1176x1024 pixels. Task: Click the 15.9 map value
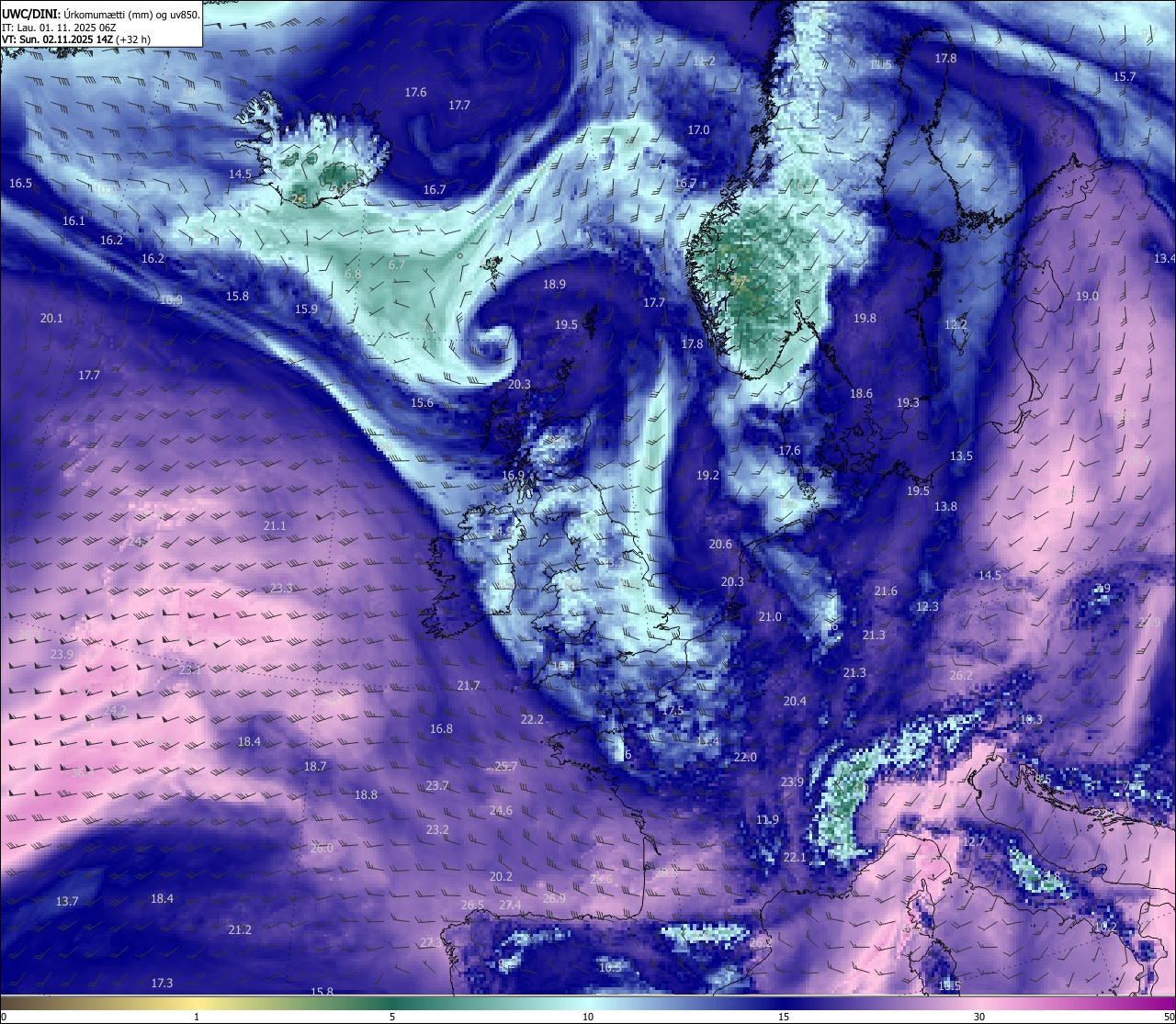306,309
